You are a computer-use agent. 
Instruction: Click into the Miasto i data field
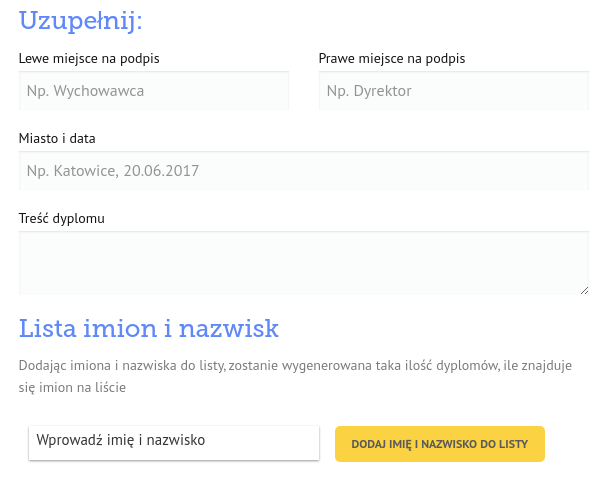304,171
